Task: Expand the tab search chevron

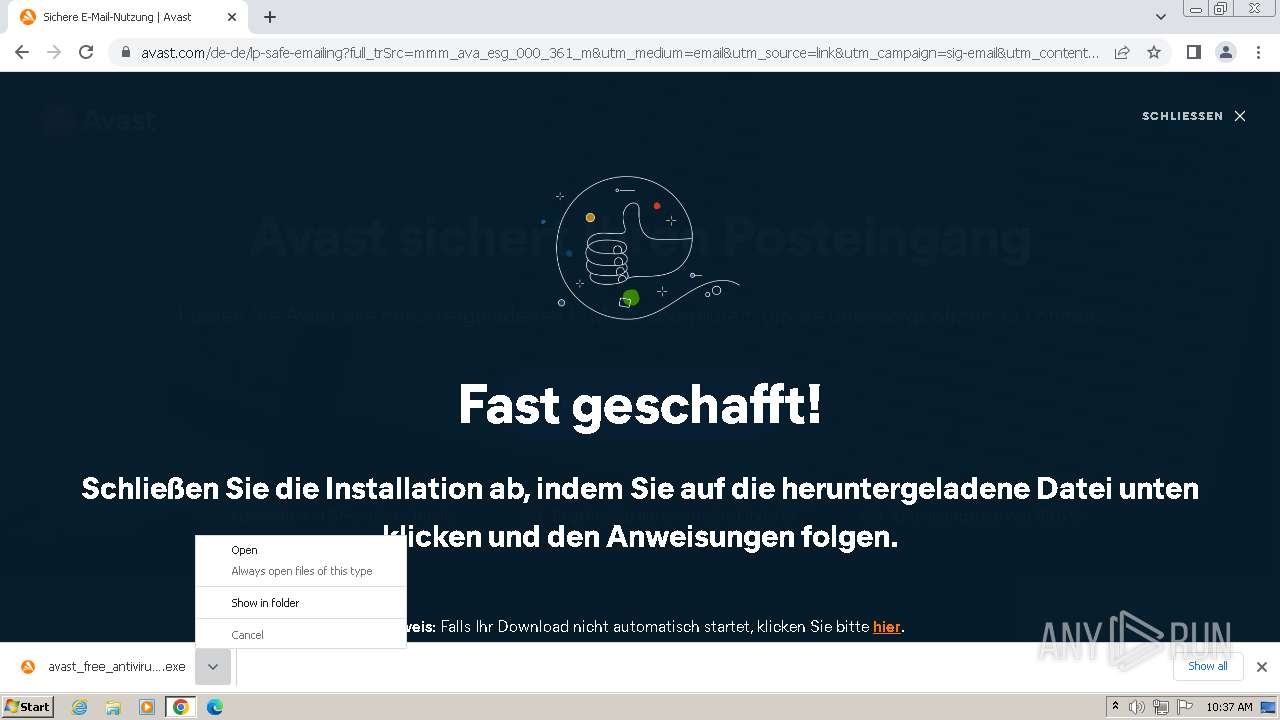Action: tap(1160, 17)
